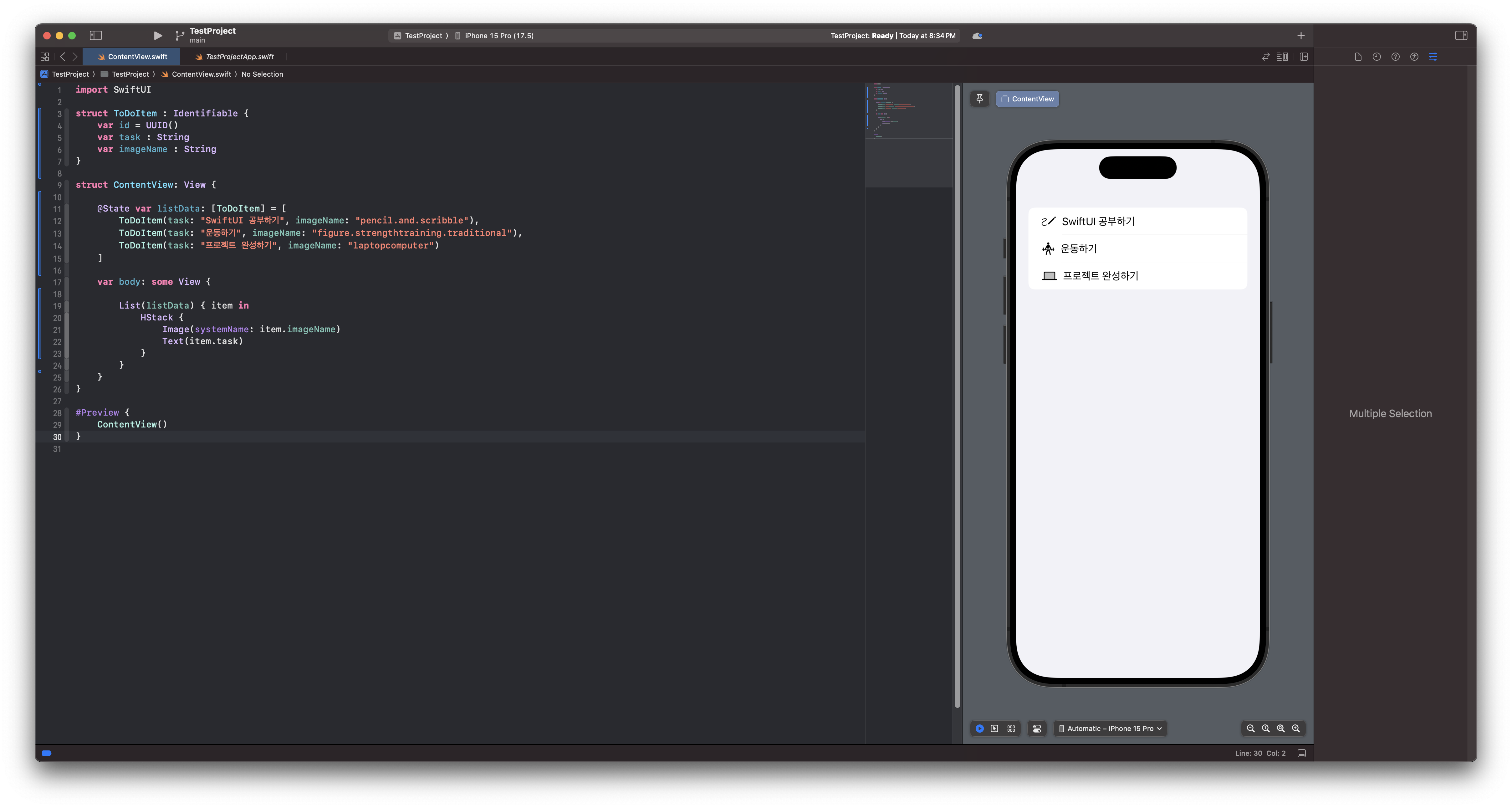Image resolution: width=1512 pixels, height=808 pixels.
Task: Switch to TestProjectApp.swift tab
Action: 239,57
